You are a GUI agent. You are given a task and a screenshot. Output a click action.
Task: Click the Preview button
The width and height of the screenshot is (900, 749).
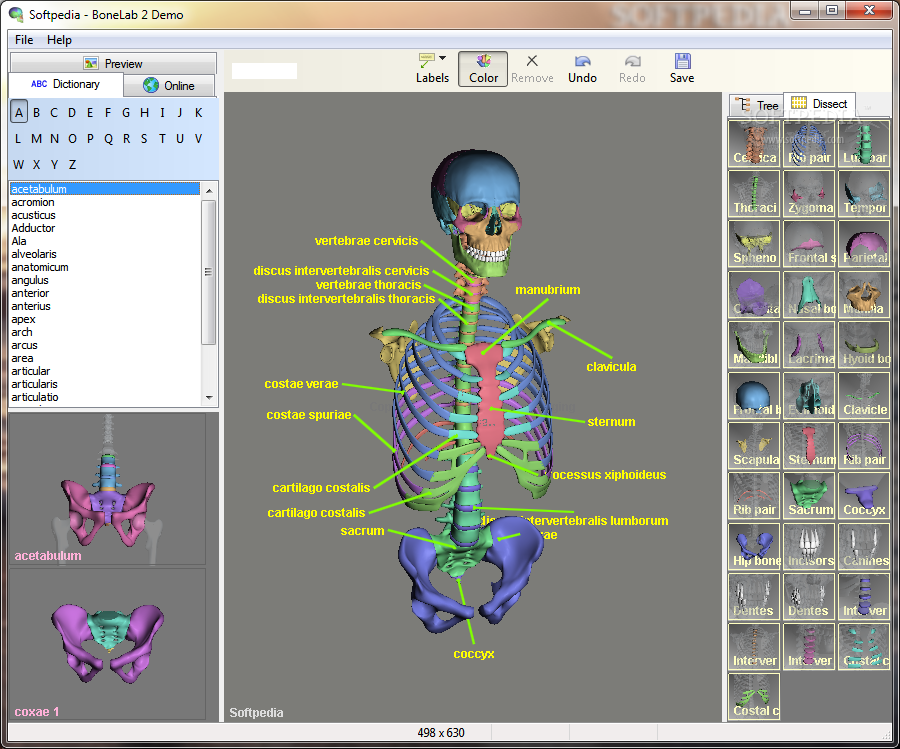(113, 63)
